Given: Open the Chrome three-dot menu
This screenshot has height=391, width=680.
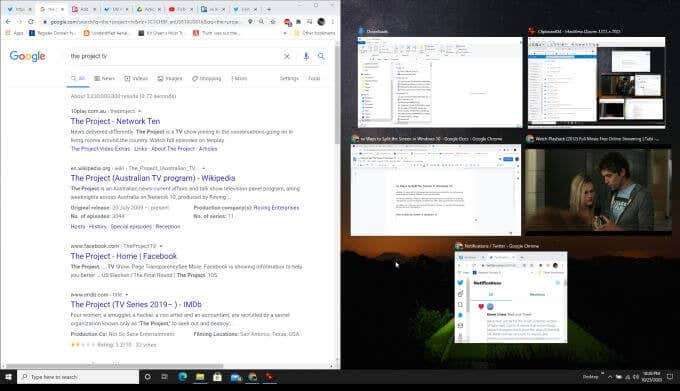Looking at the screenshot, I should click(333, 21).
